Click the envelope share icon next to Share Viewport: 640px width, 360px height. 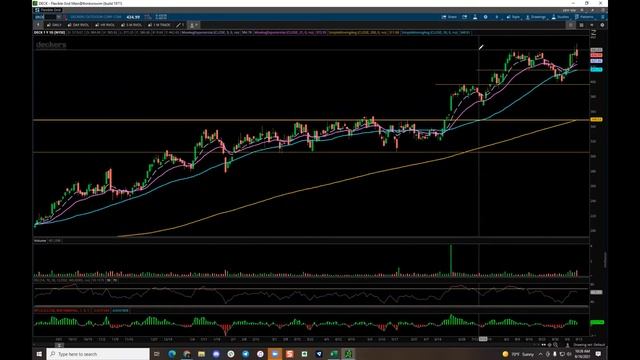464,17
